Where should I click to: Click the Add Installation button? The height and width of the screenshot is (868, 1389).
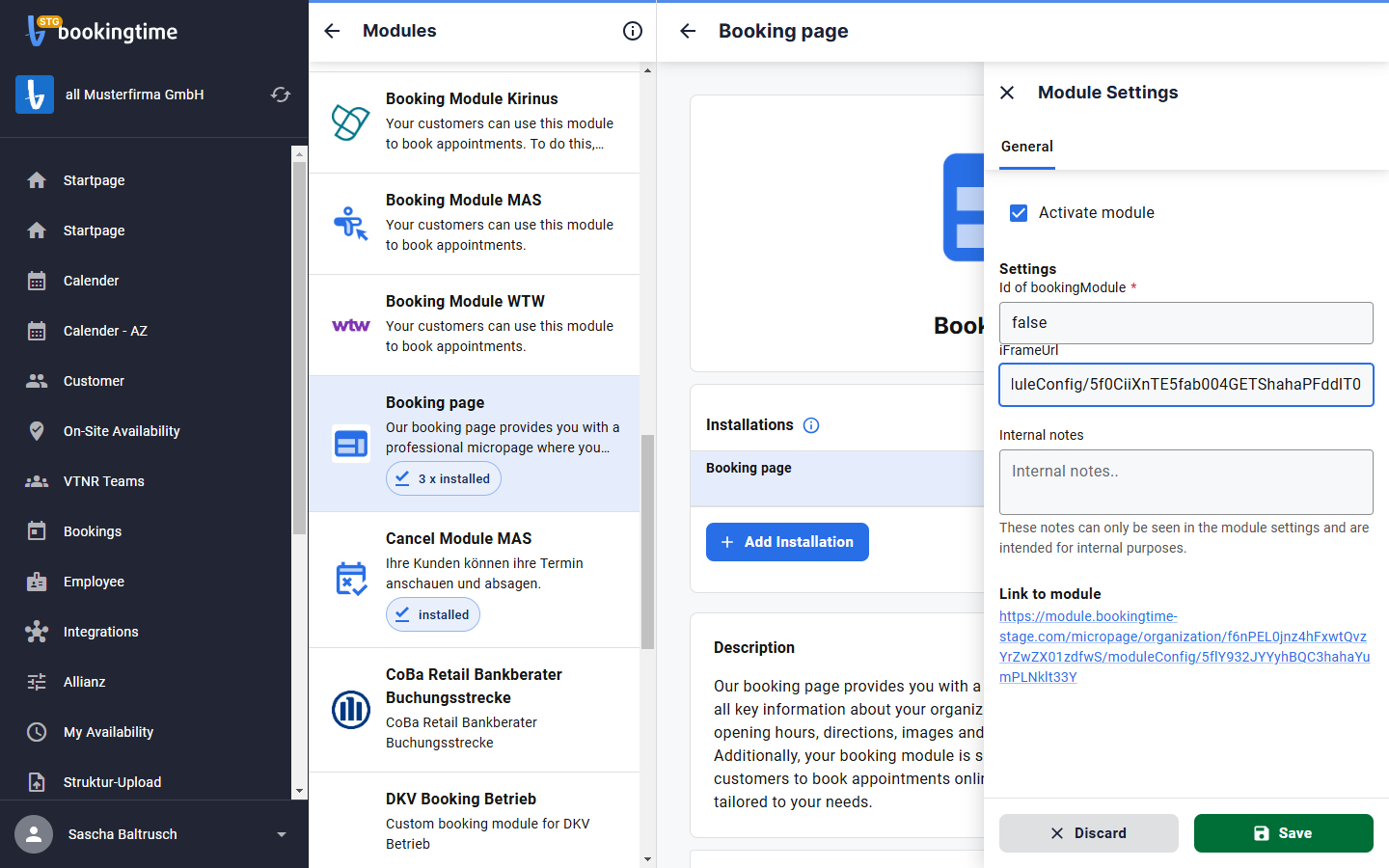tap(787, 542)
